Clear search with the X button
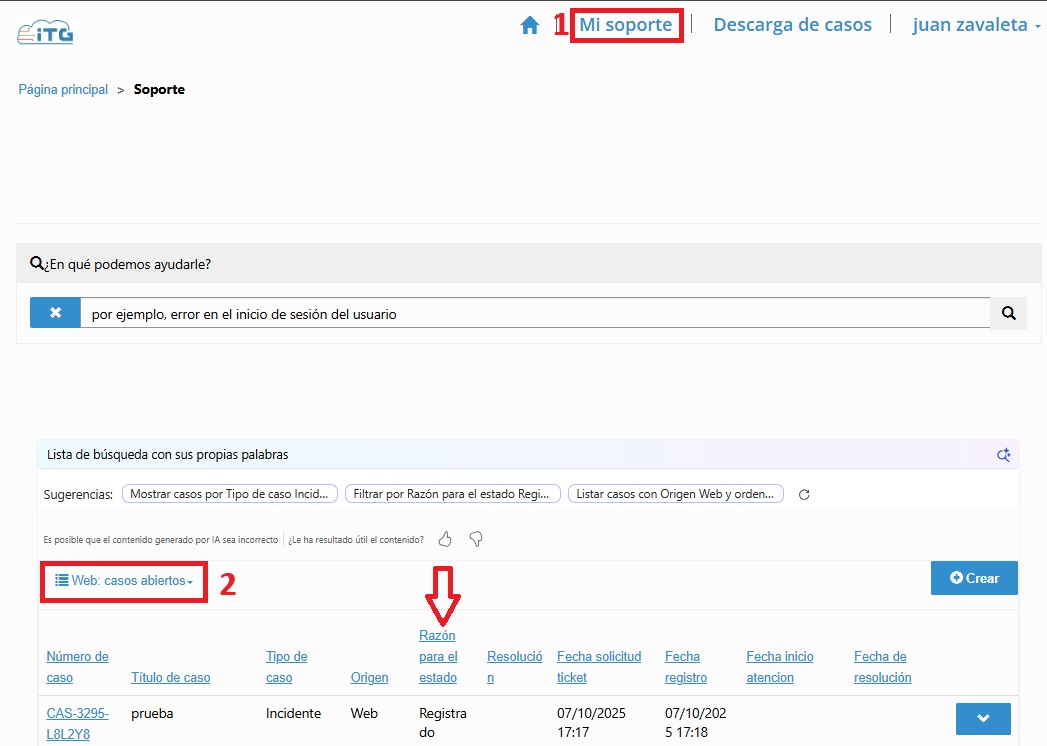Image resolution: width=1047 pixels, height=746 pixels. tap(55, 313)
